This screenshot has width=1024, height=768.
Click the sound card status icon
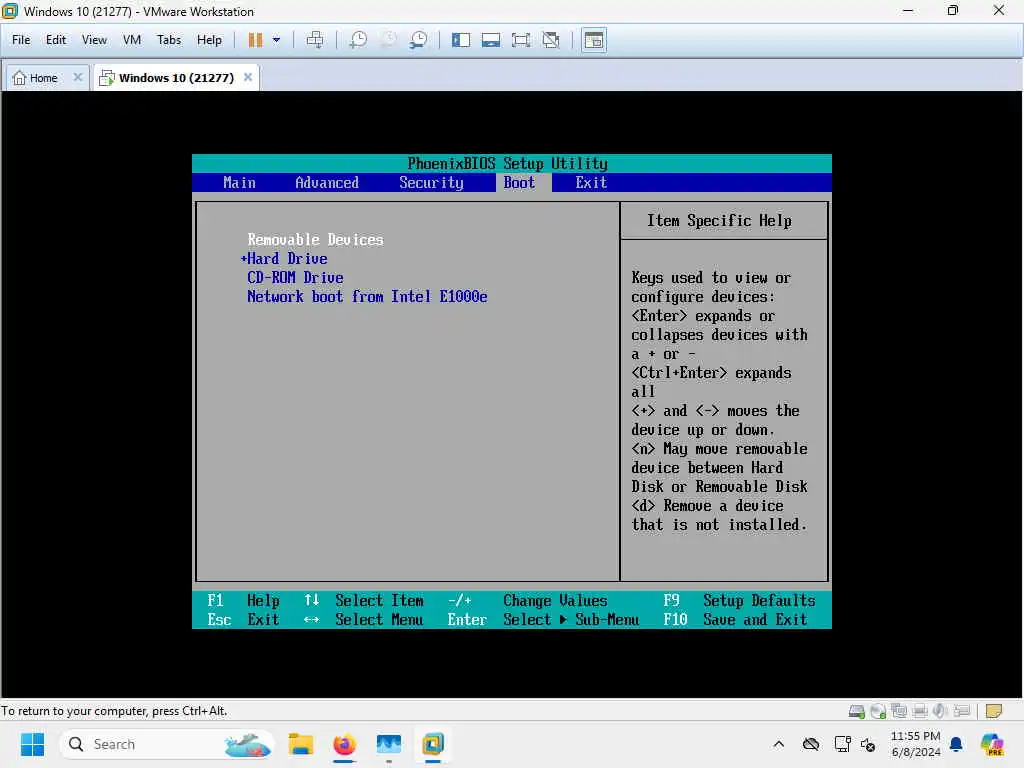coord(940,711)
